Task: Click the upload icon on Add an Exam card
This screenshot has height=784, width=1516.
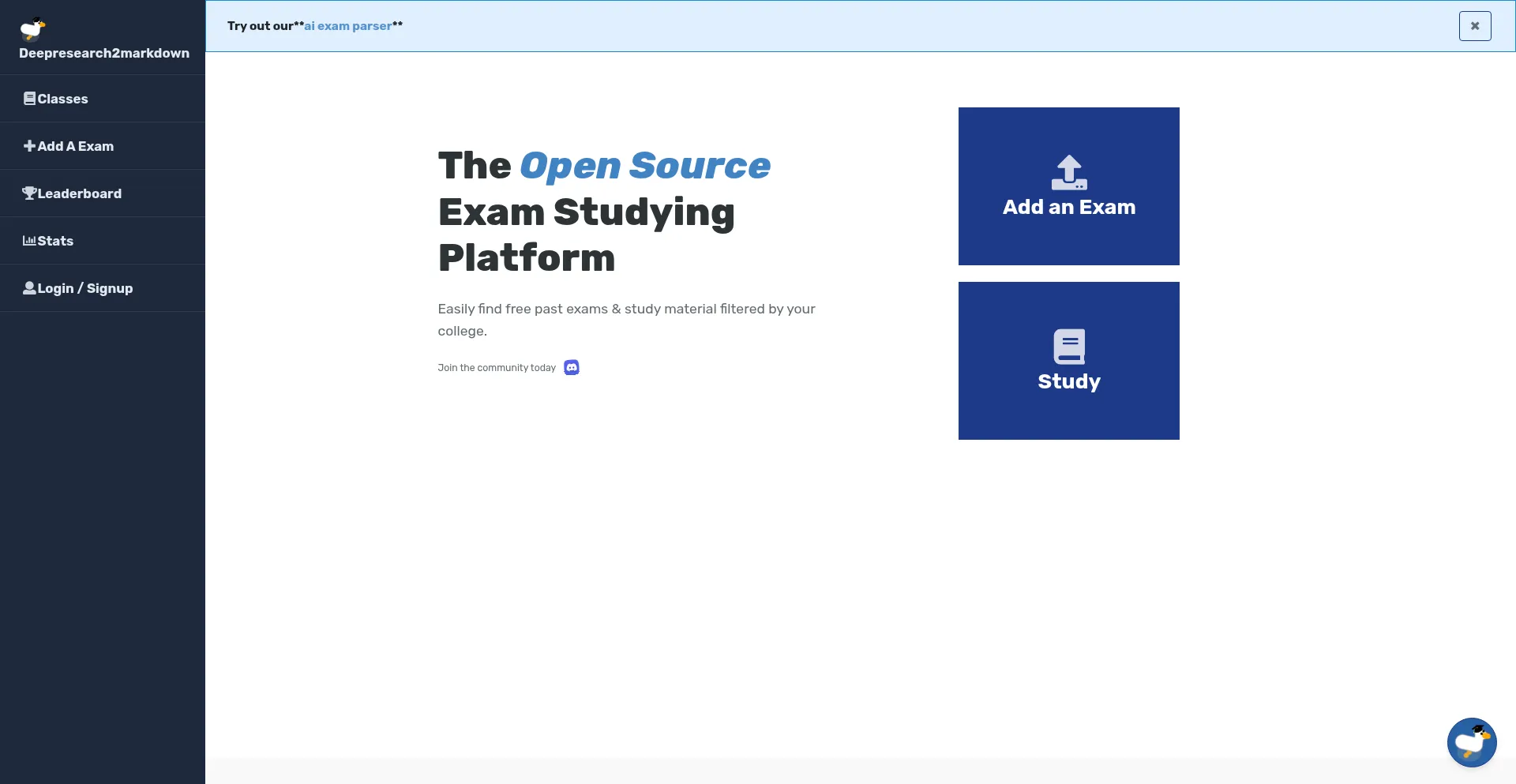Action: 1068,172
